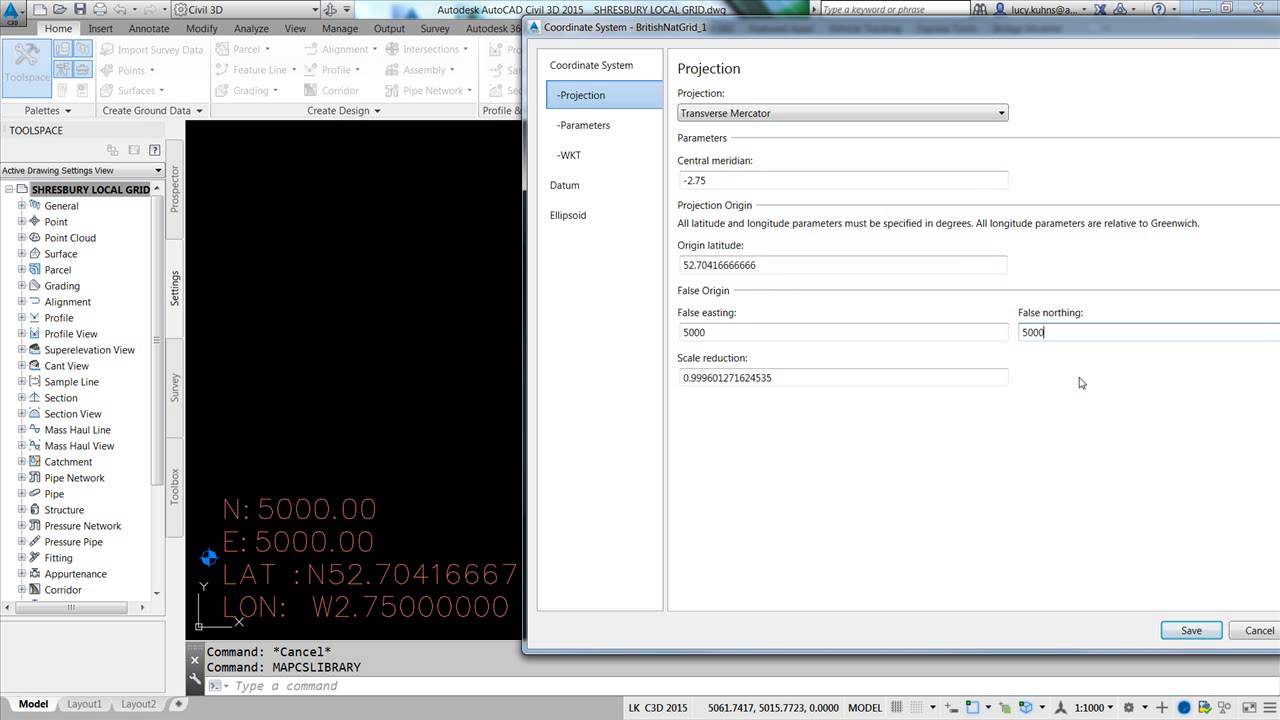
Task: Toggle MODEL space in the status bar
Action: click(x=865, y=707)
